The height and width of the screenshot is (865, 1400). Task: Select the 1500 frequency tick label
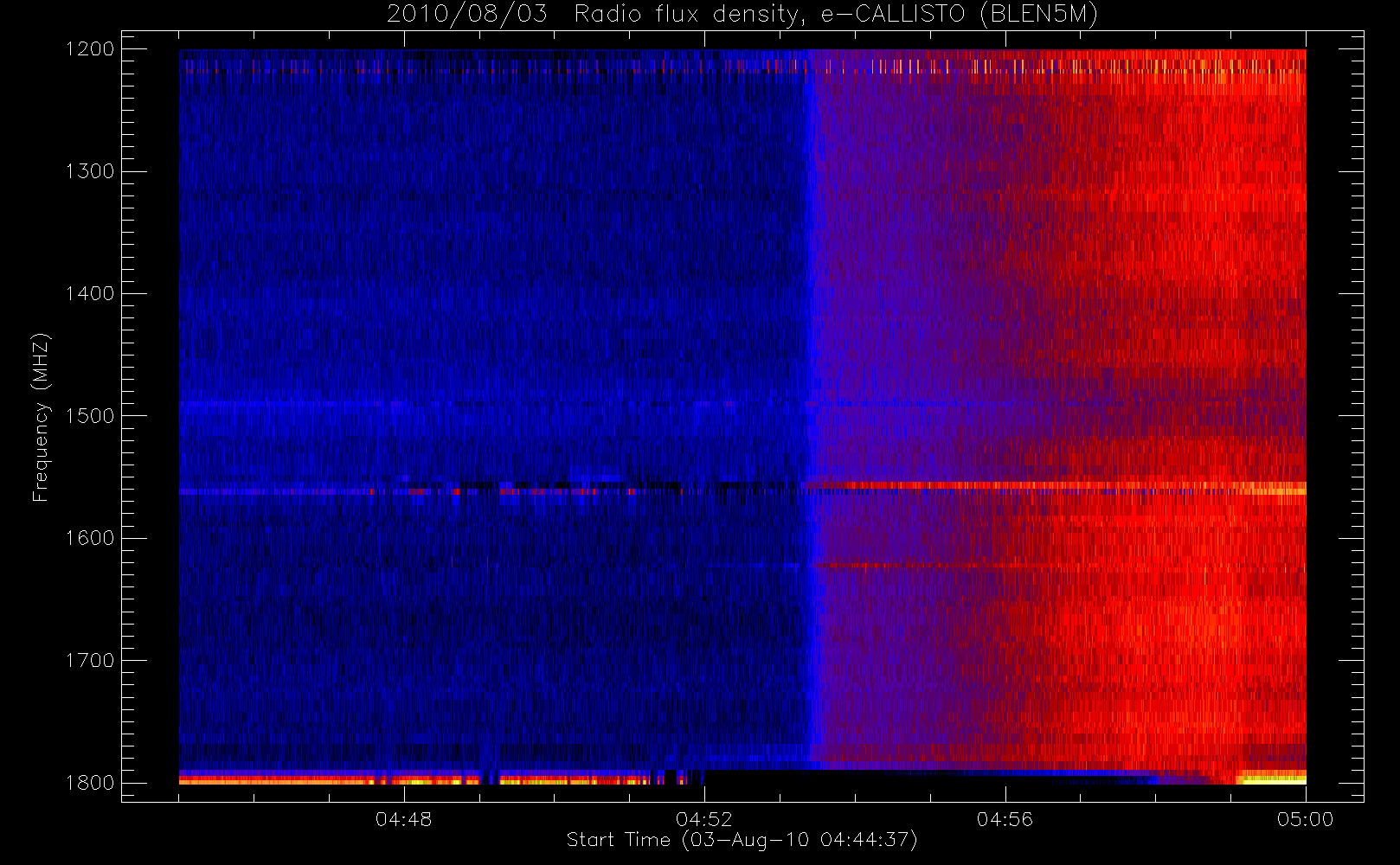90,416
